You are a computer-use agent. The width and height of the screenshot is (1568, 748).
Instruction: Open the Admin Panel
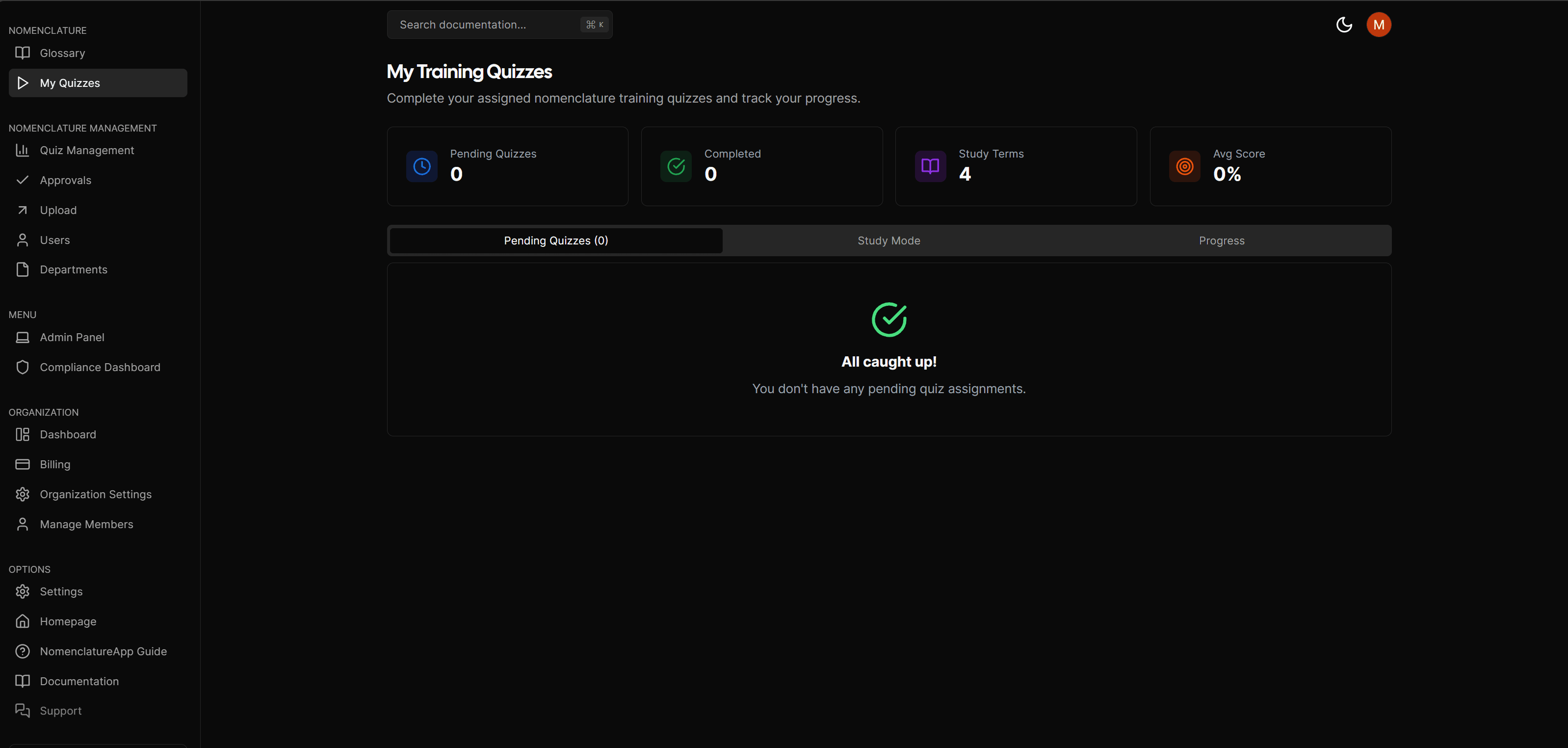coord(72,337)
